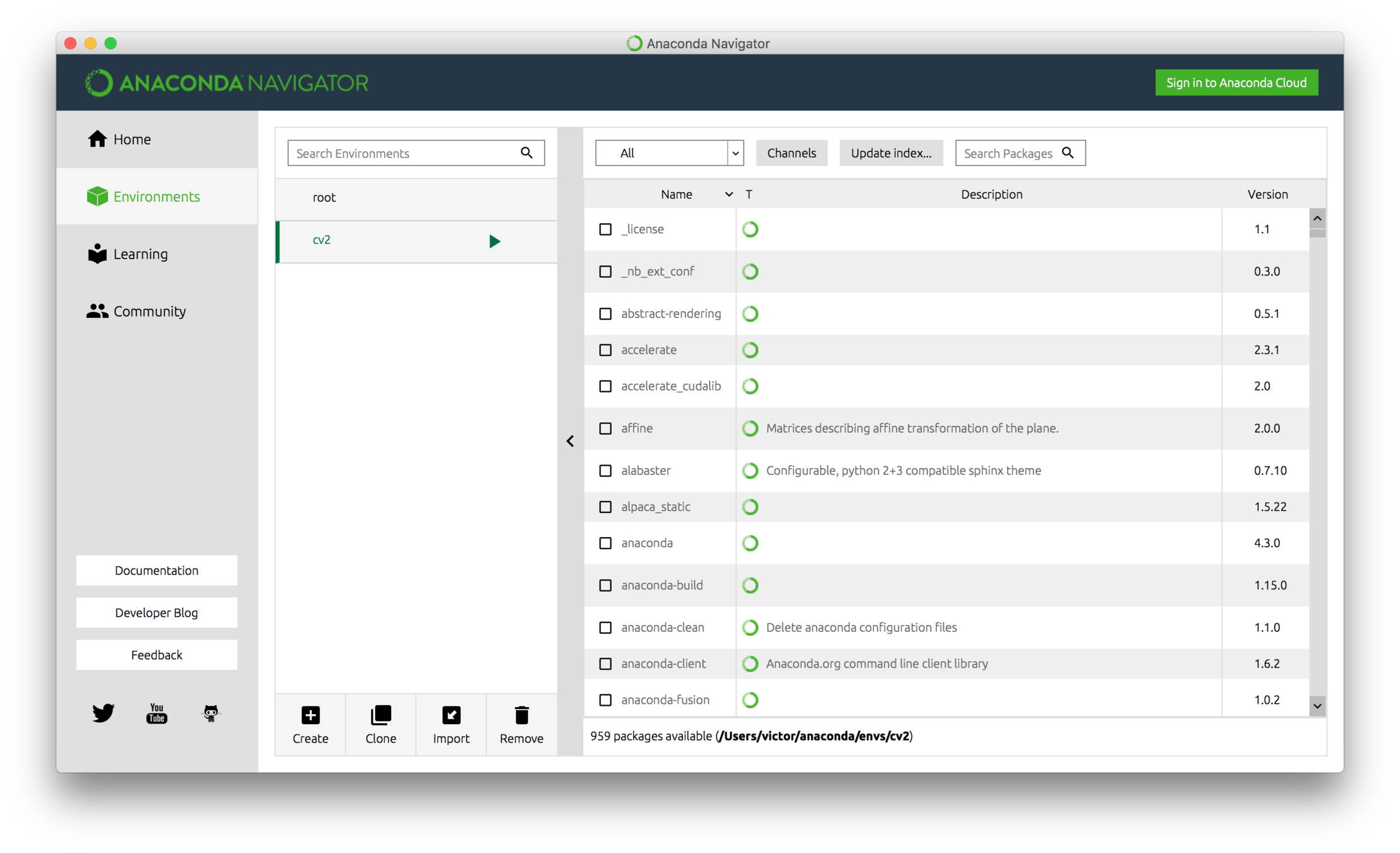Viewport: 1400px width, 853px height.
Task: Select the anaconda-client package checkbox
Action: (x=605, y=664)
